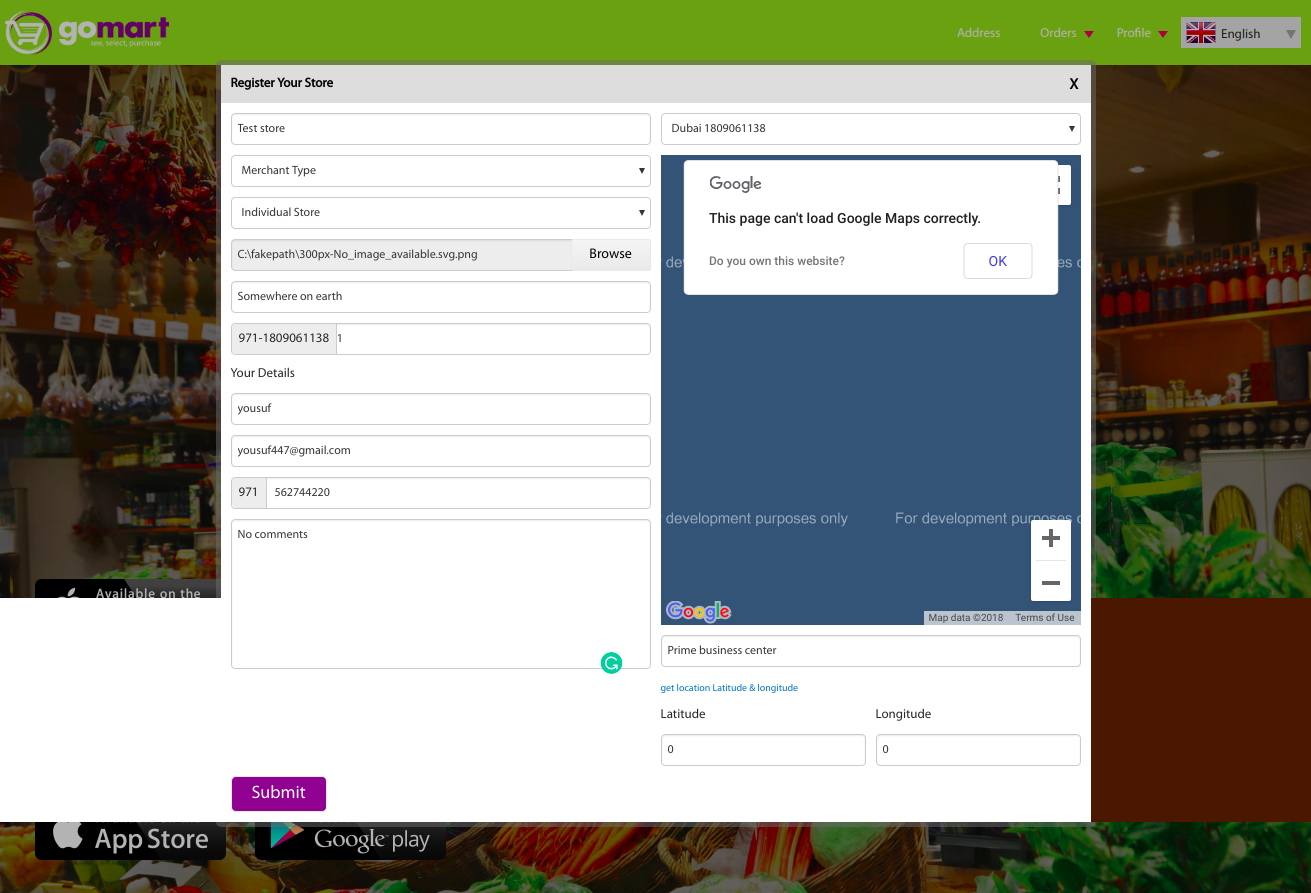
Task: Click the 'Register Your Store' title
Action: pyautogui.click(x=282, y=83)
